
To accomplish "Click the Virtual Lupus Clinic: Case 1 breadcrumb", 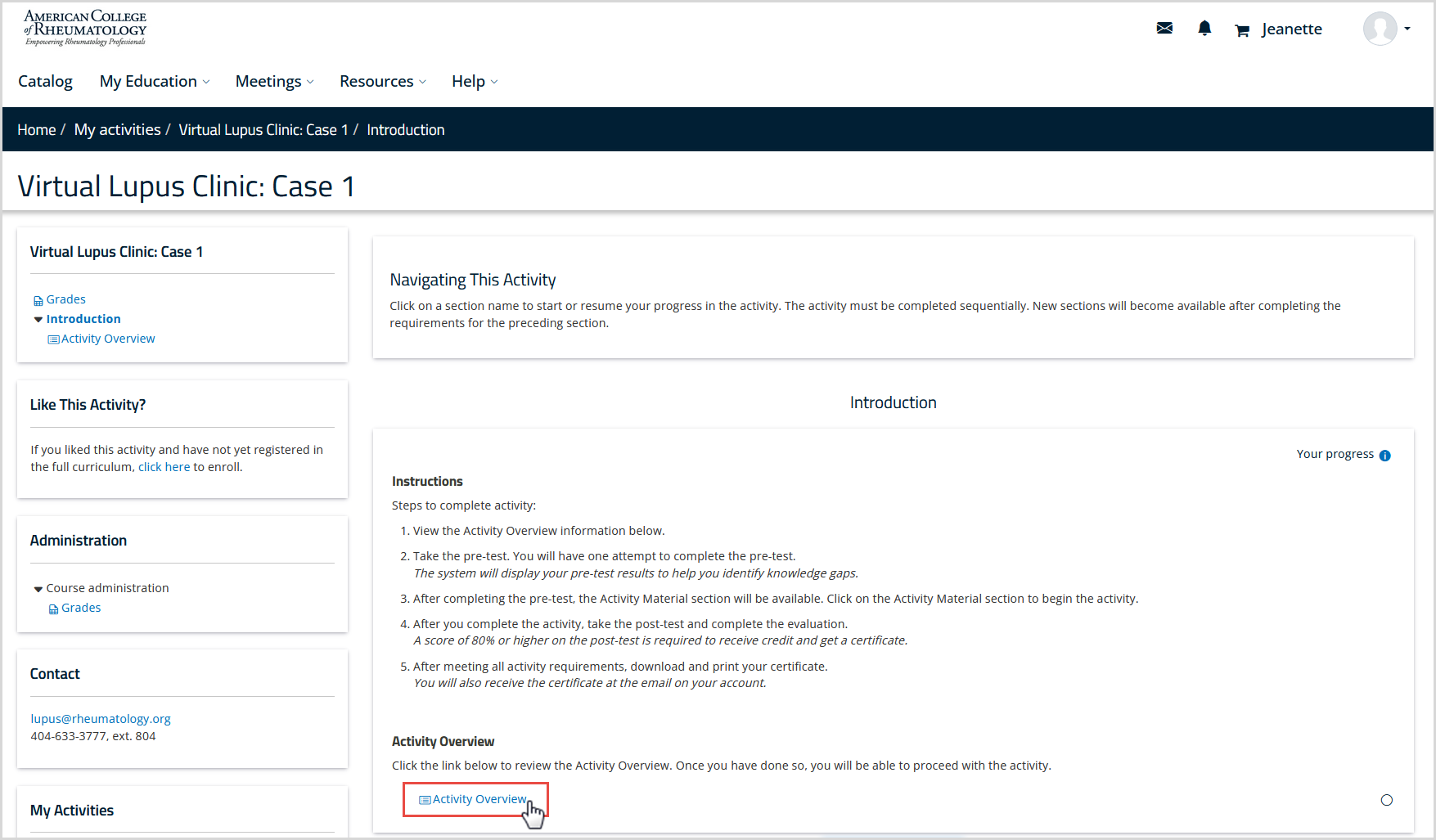I will point(263,130).
